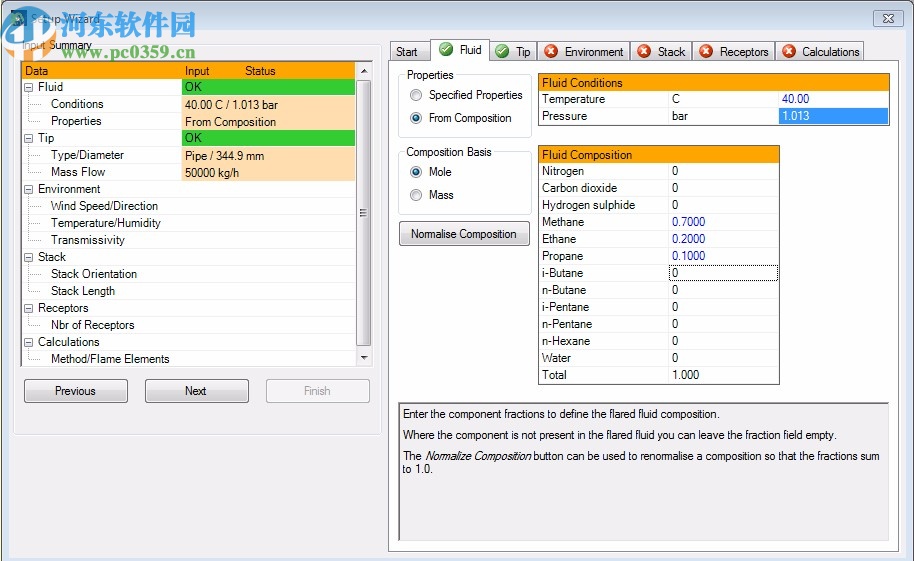This screenshot has height=561, width=914.
Task: Open the Receptors tab
Action: [x=734, y=52]
